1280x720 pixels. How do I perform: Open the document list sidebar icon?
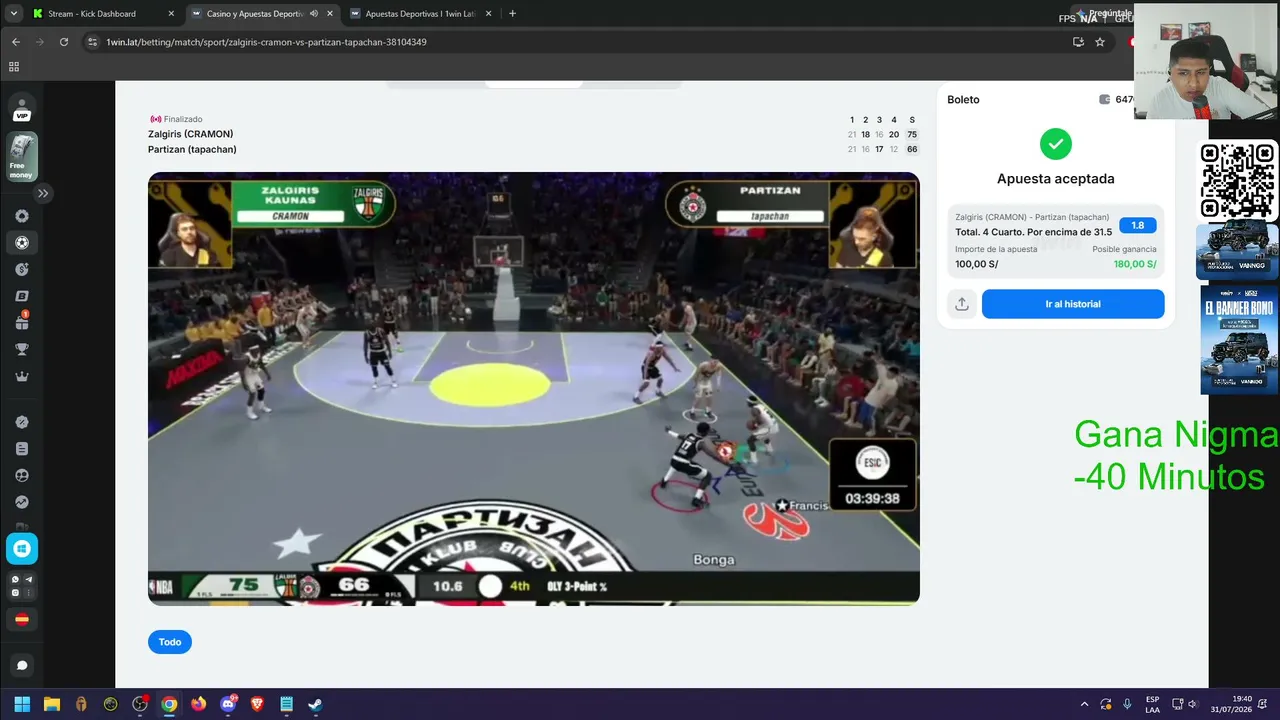pos(22,449)
